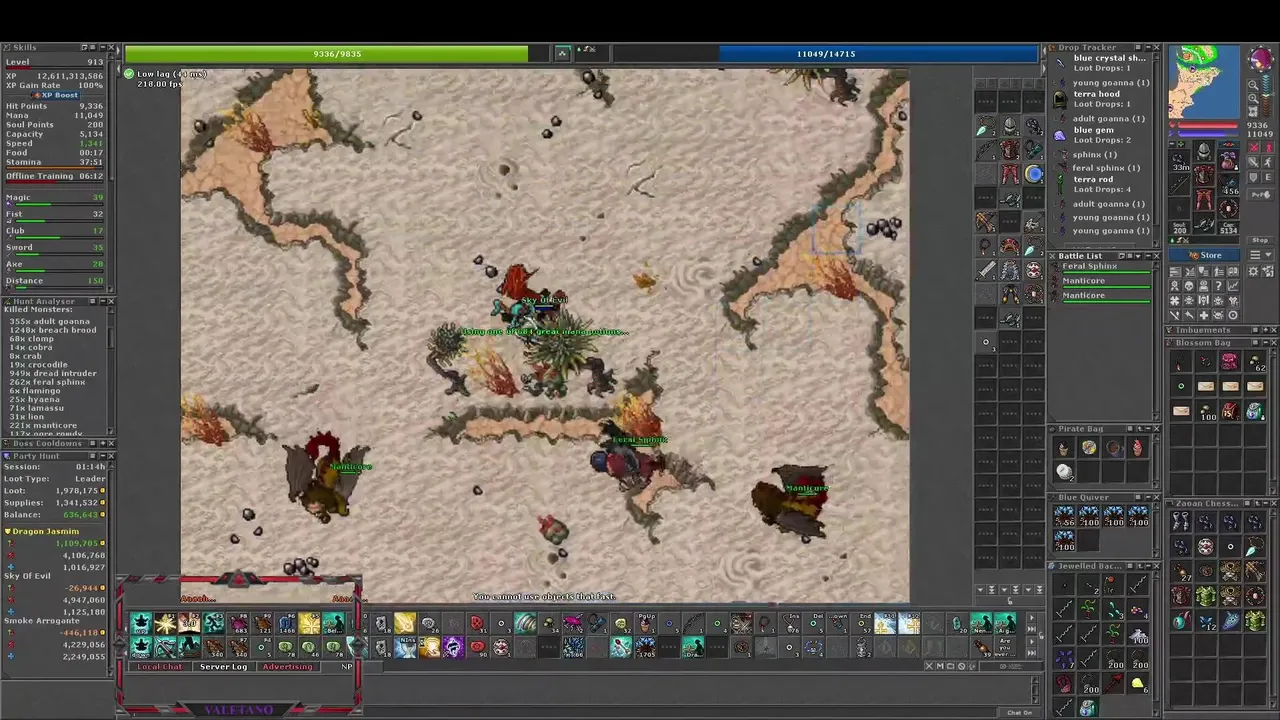This screenshot has width=1280, height=720.
Task: Click the Level progress bar in Skills
Action: [x=56, y=69]
